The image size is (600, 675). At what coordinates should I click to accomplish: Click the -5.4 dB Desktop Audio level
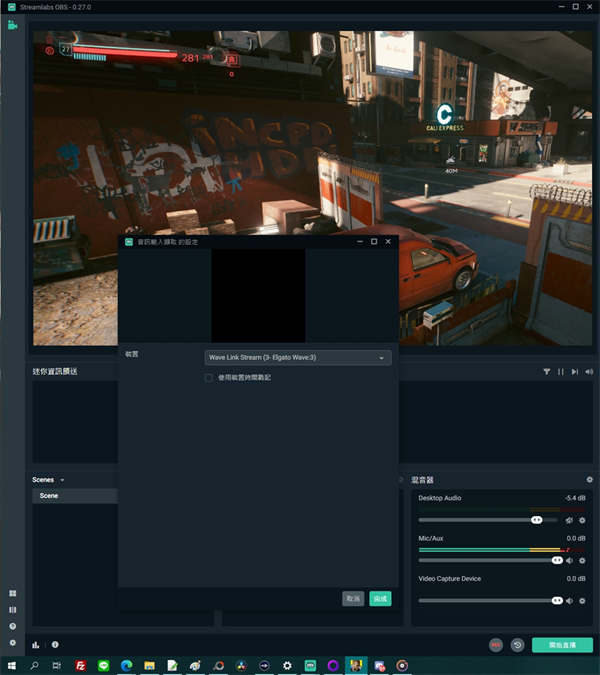575,498
